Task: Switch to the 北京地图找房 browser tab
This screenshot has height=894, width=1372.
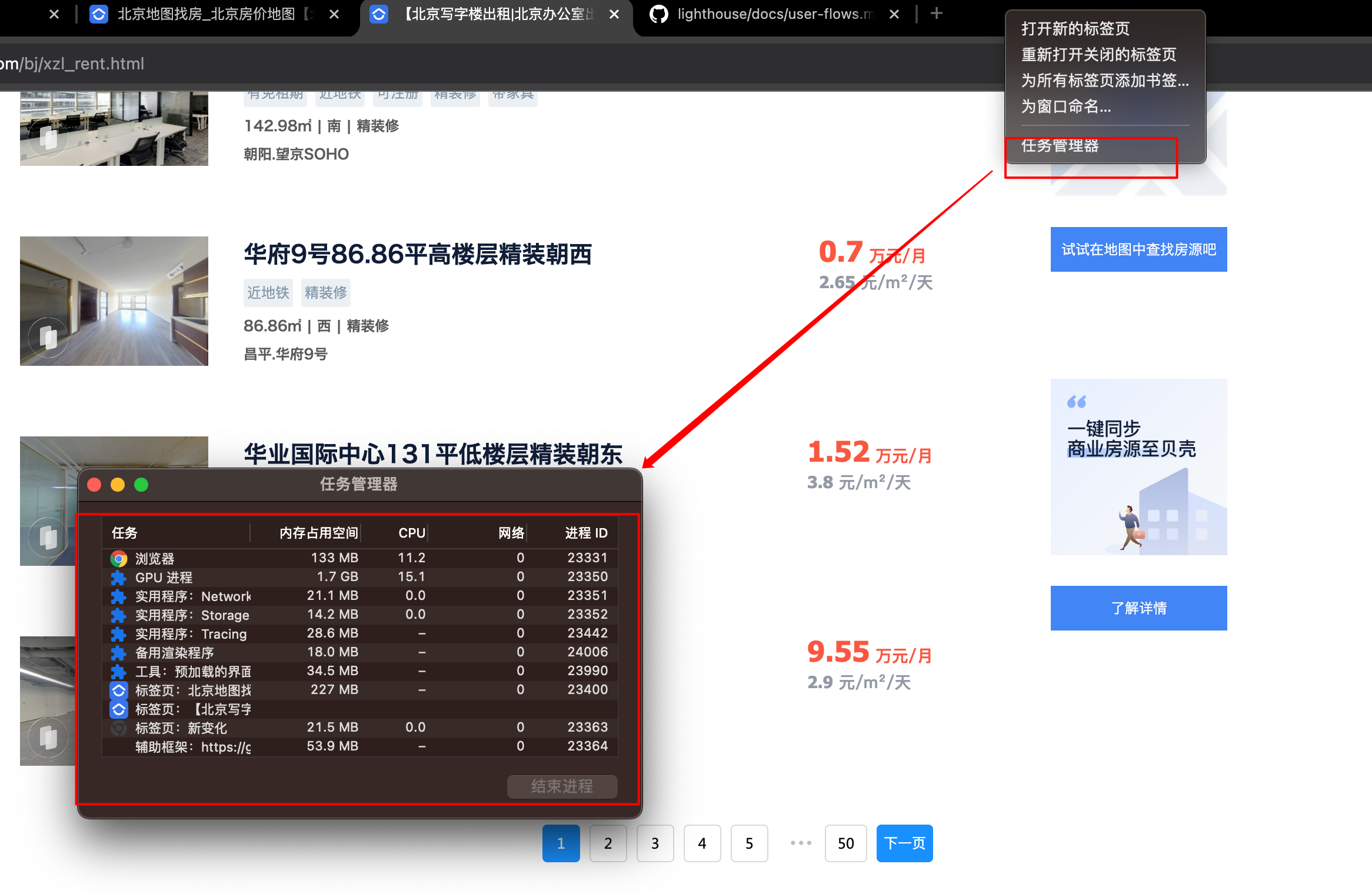Action: (206, 14)
